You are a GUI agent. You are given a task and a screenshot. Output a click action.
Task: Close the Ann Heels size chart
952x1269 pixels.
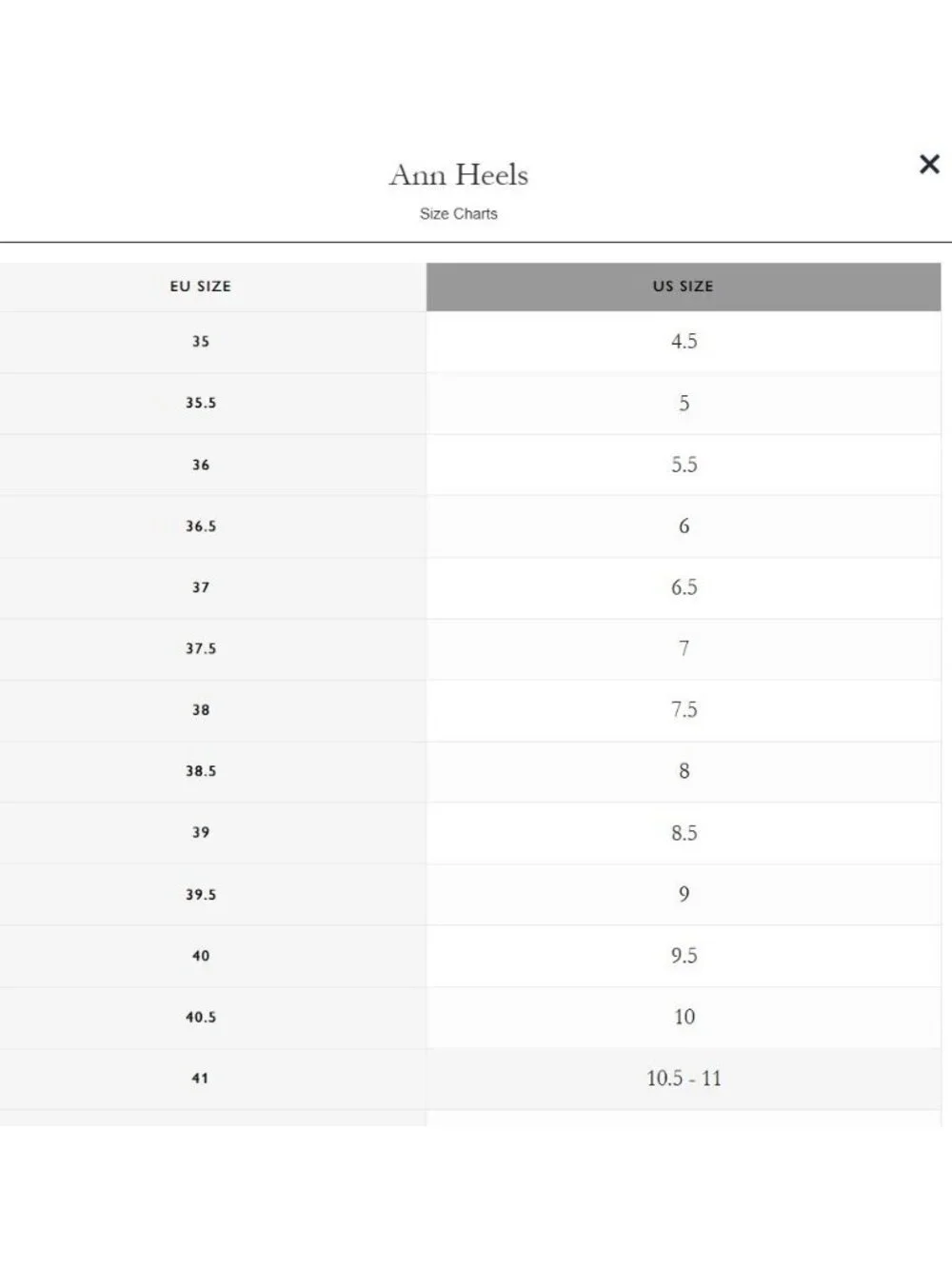(929, 164)
